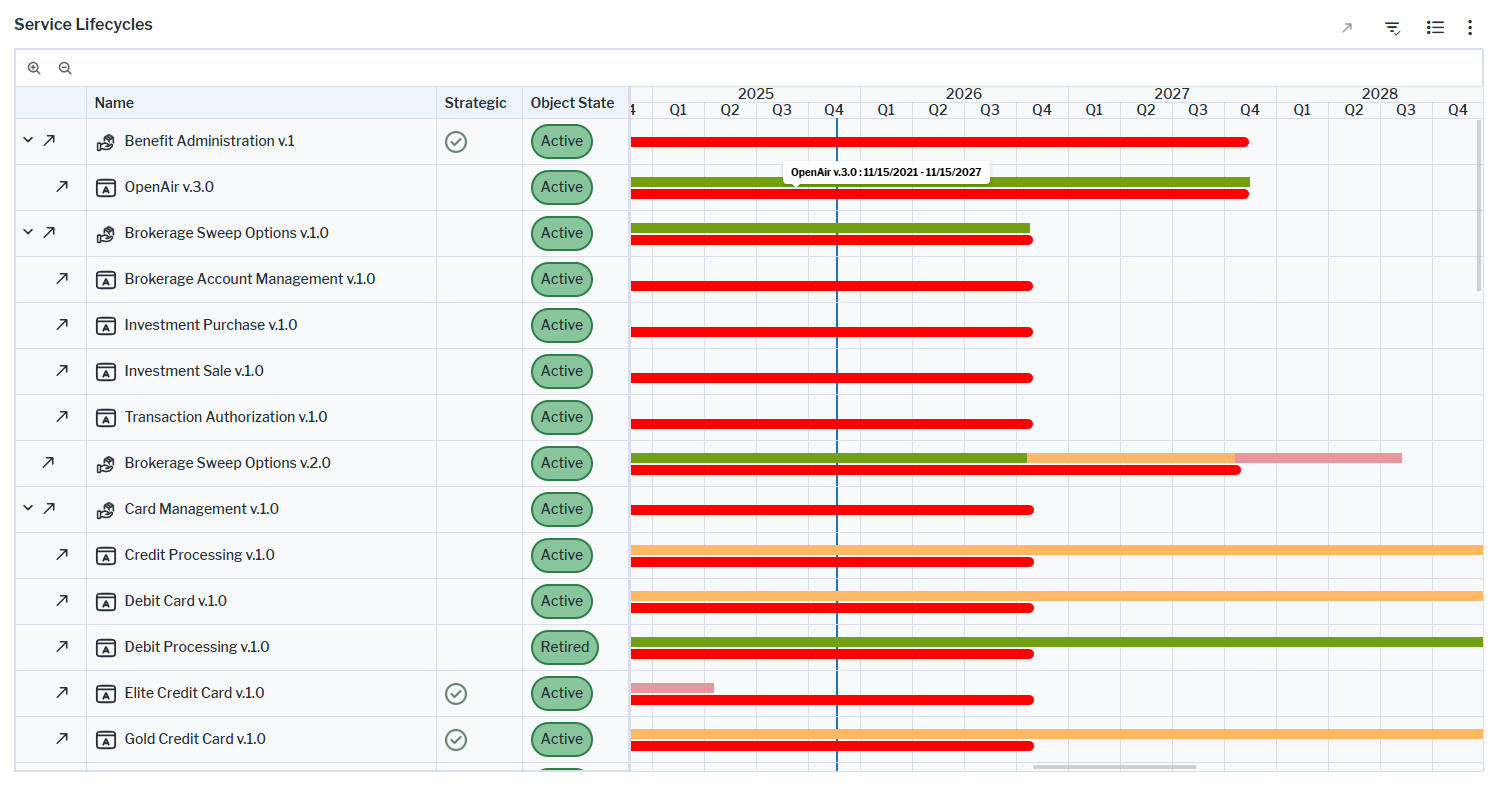Image resolution: width=1496 pixels, height=803 pixels.
Task: Click the zoom in magnifier icon
Action: click(34, 68)
